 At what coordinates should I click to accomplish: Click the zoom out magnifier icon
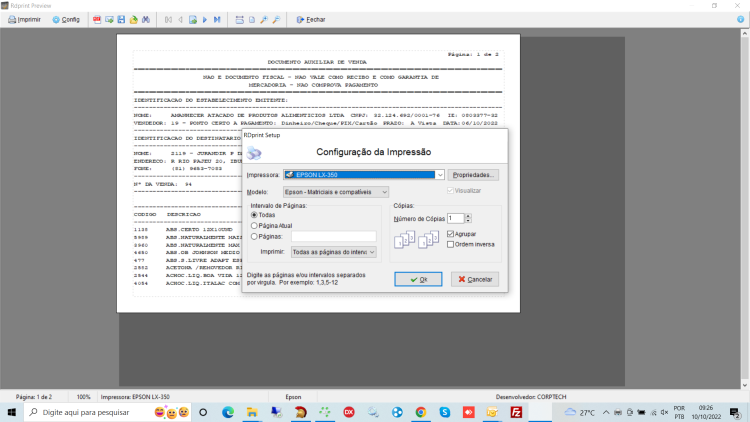[276, 20]
